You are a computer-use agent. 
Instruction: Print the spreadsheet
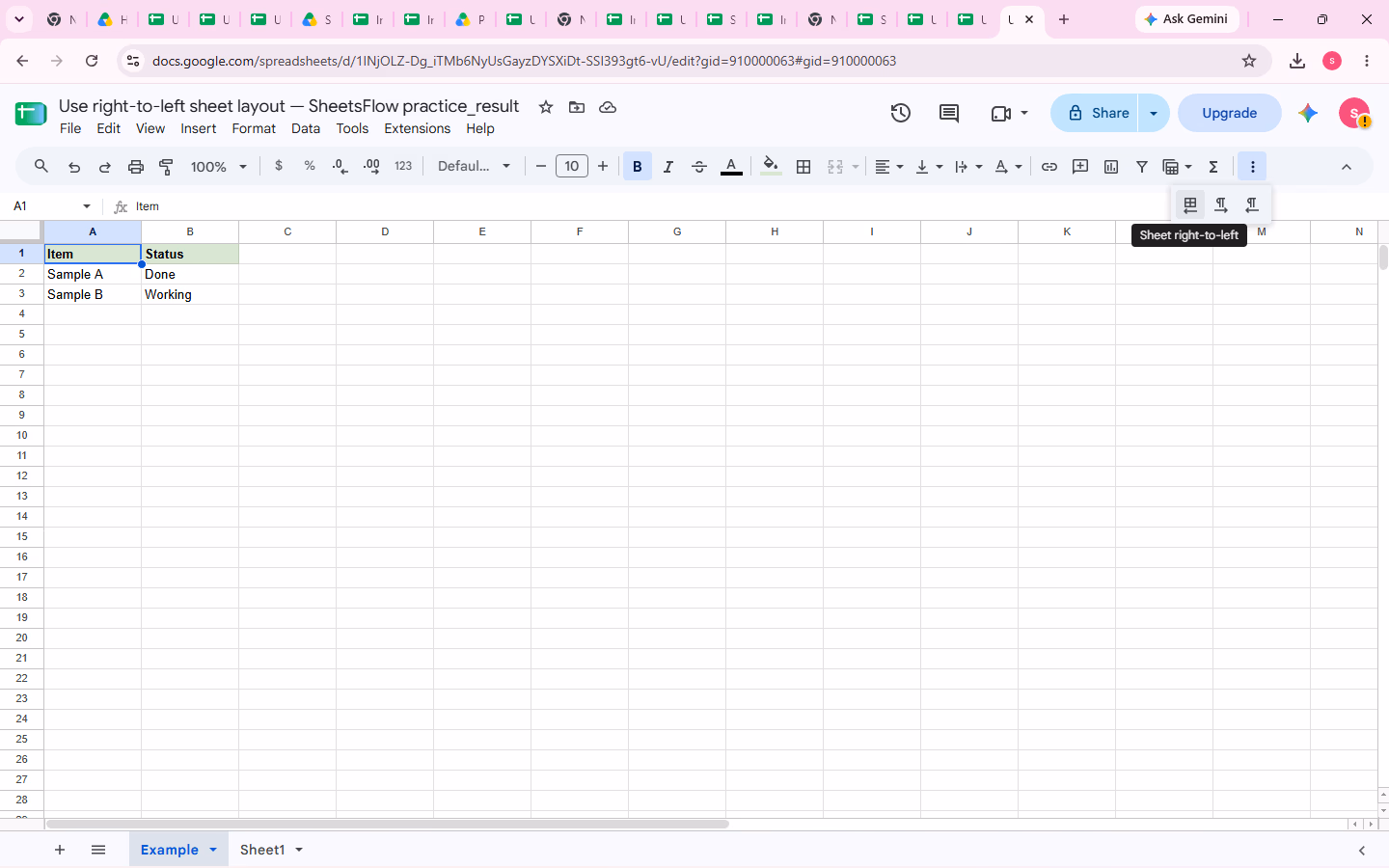coord(136,167)
